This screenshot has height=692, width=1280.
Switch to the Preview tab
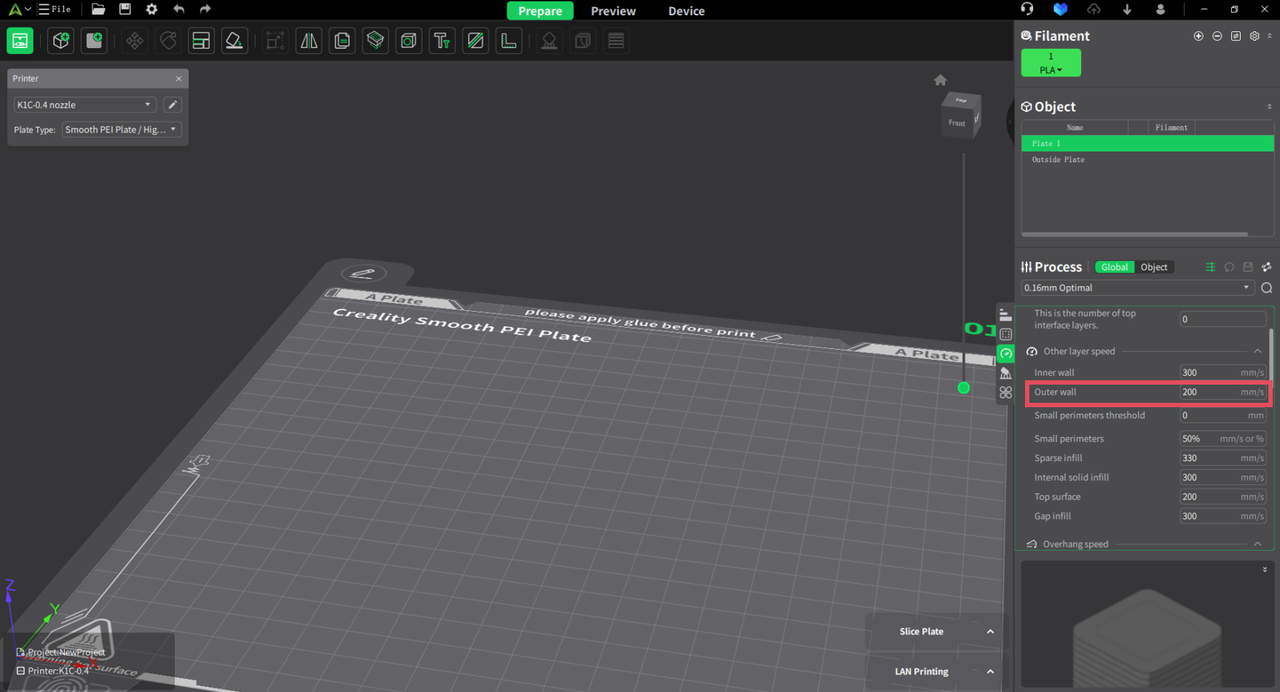tap(613, 11)
